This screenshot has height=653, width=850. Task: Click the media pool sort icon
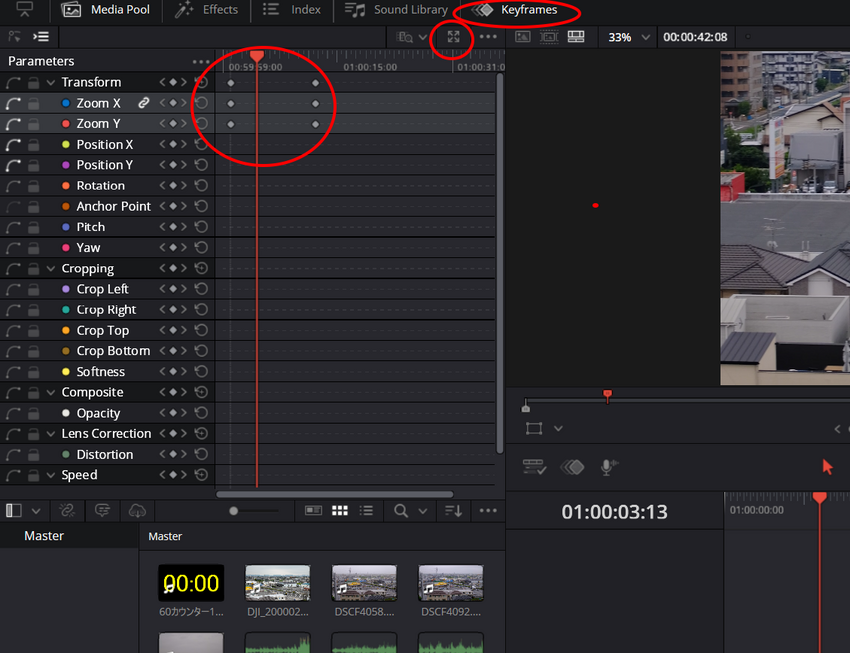(453, 511)
